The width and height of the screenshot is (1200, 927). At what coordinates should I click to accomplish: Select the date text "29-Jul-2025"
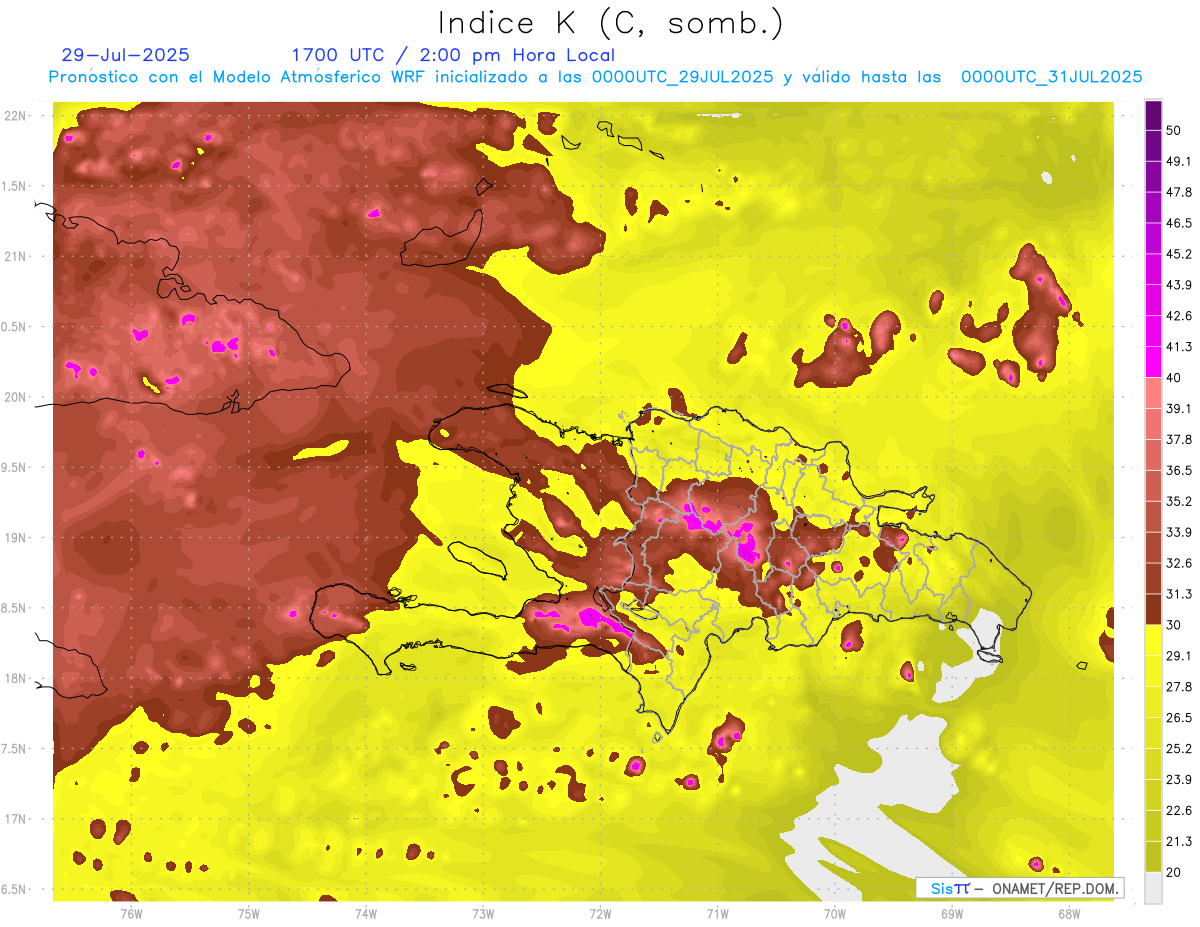point(125,55)
